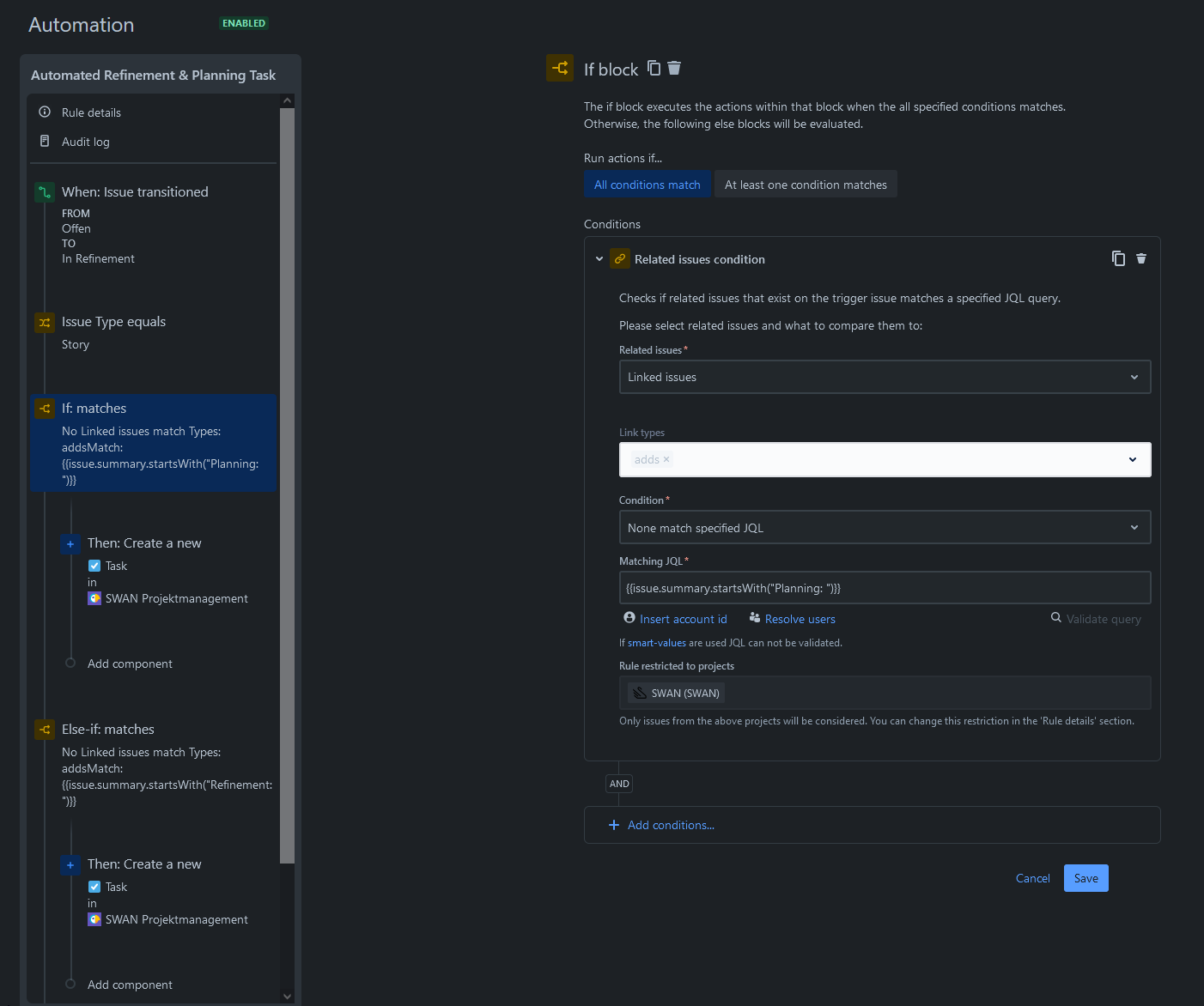Click the Cancel link
This screenshot has width=1204, height=1006.
pos(1032,878)
